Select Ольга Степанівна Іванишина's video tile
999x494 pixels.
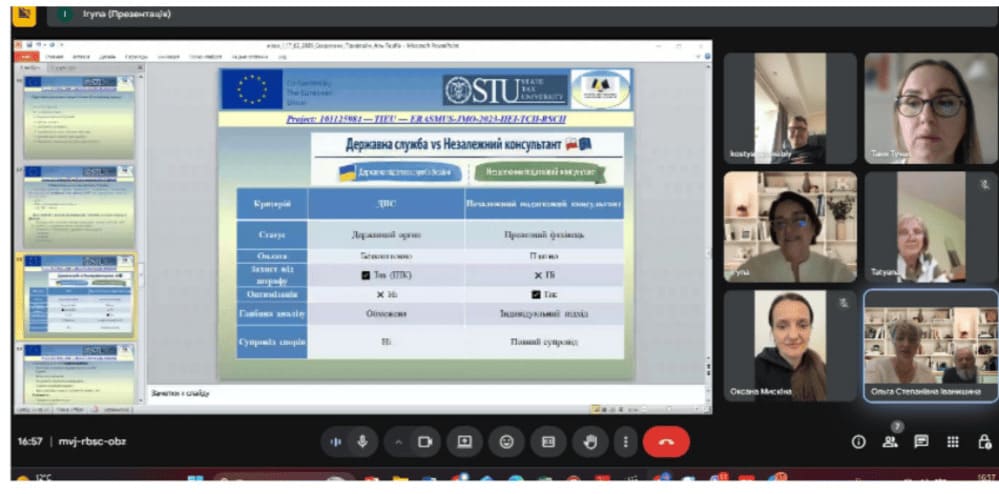click(x=930, y=345)
